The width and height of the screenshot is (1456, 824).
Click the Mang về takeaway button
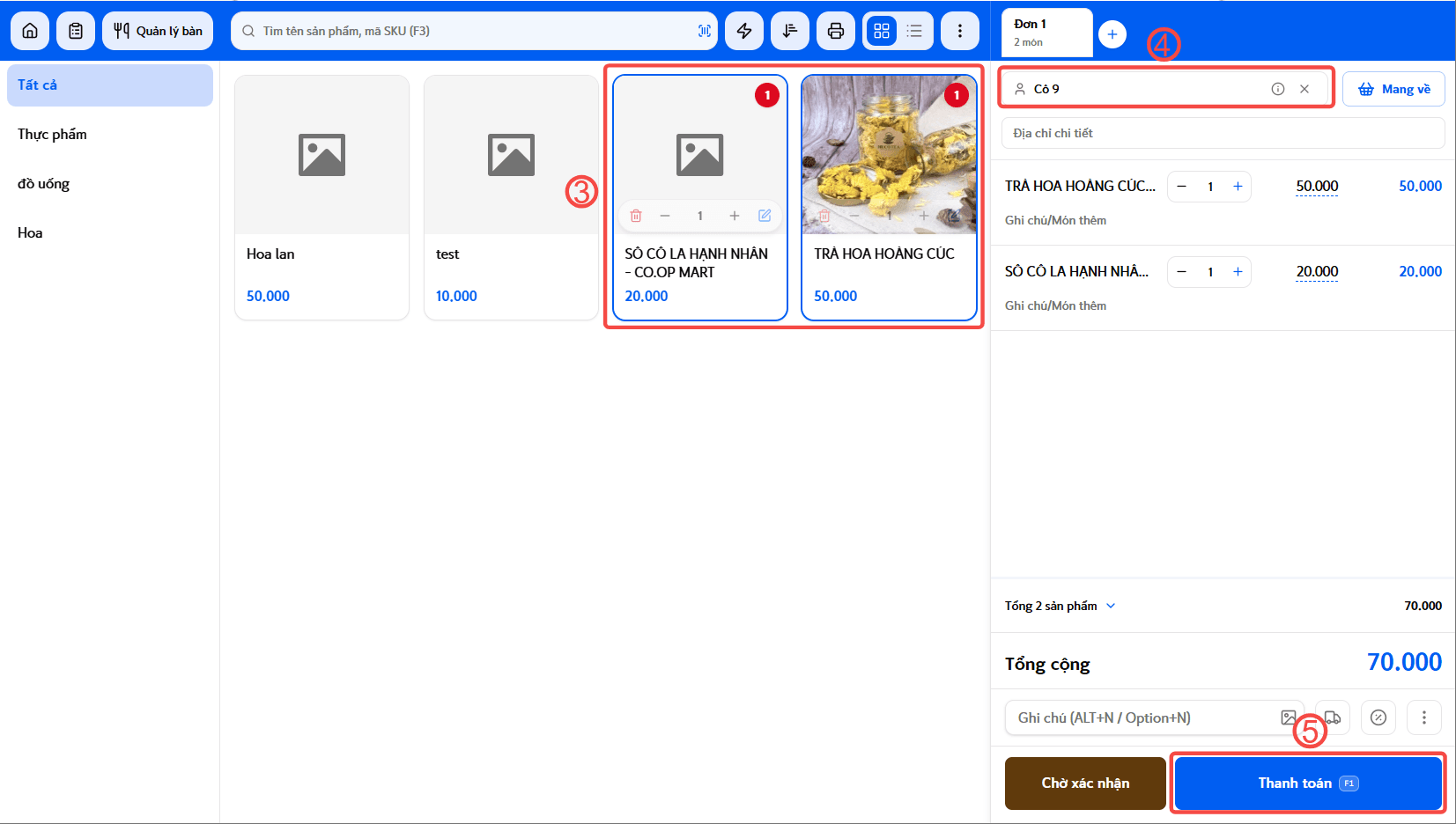pyautogui.click(x=1393, y=89)
